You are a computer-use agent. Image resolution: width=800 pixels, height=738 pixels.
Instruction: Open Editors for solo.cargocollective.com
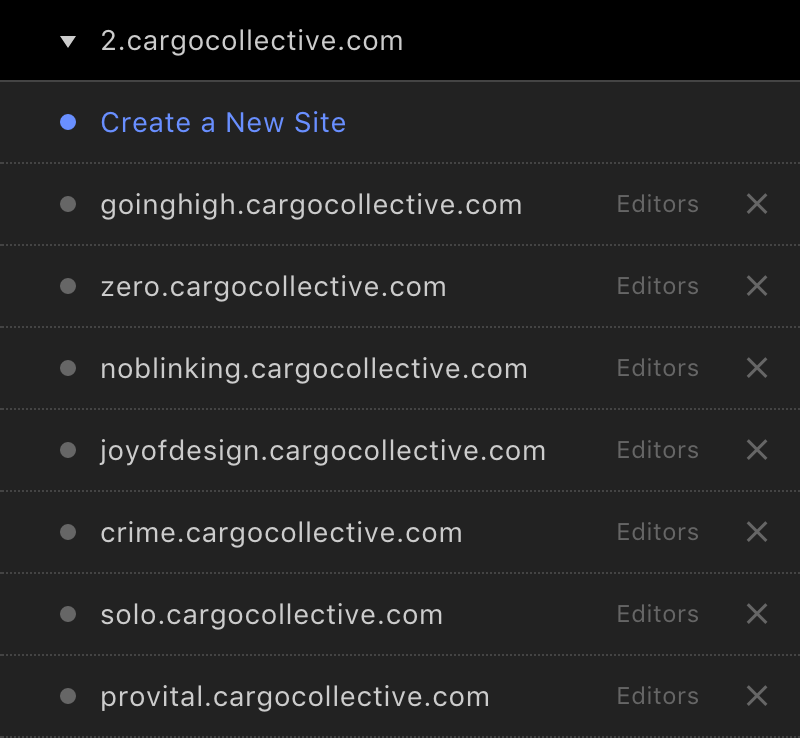click(658, 614)
